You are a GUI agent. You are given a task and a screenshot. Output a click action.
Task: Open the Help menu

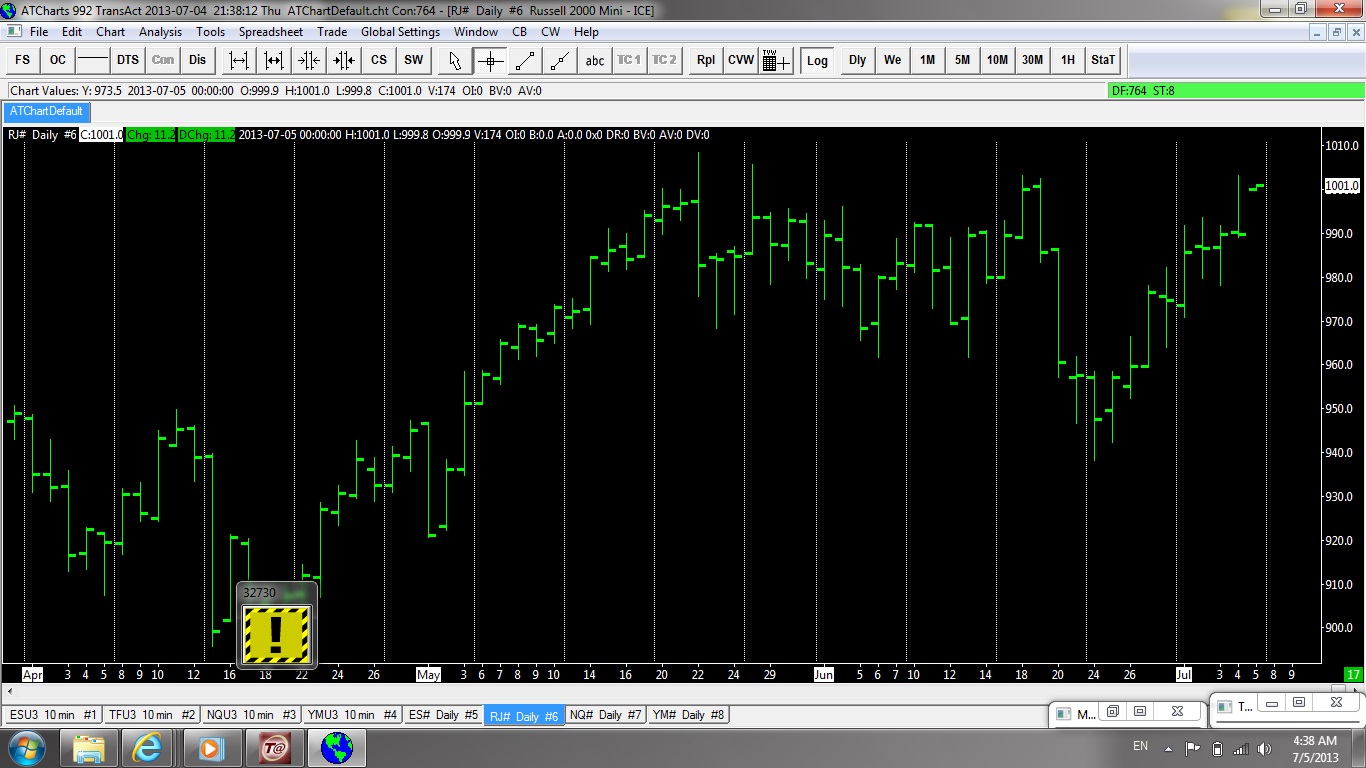(586, 32)
